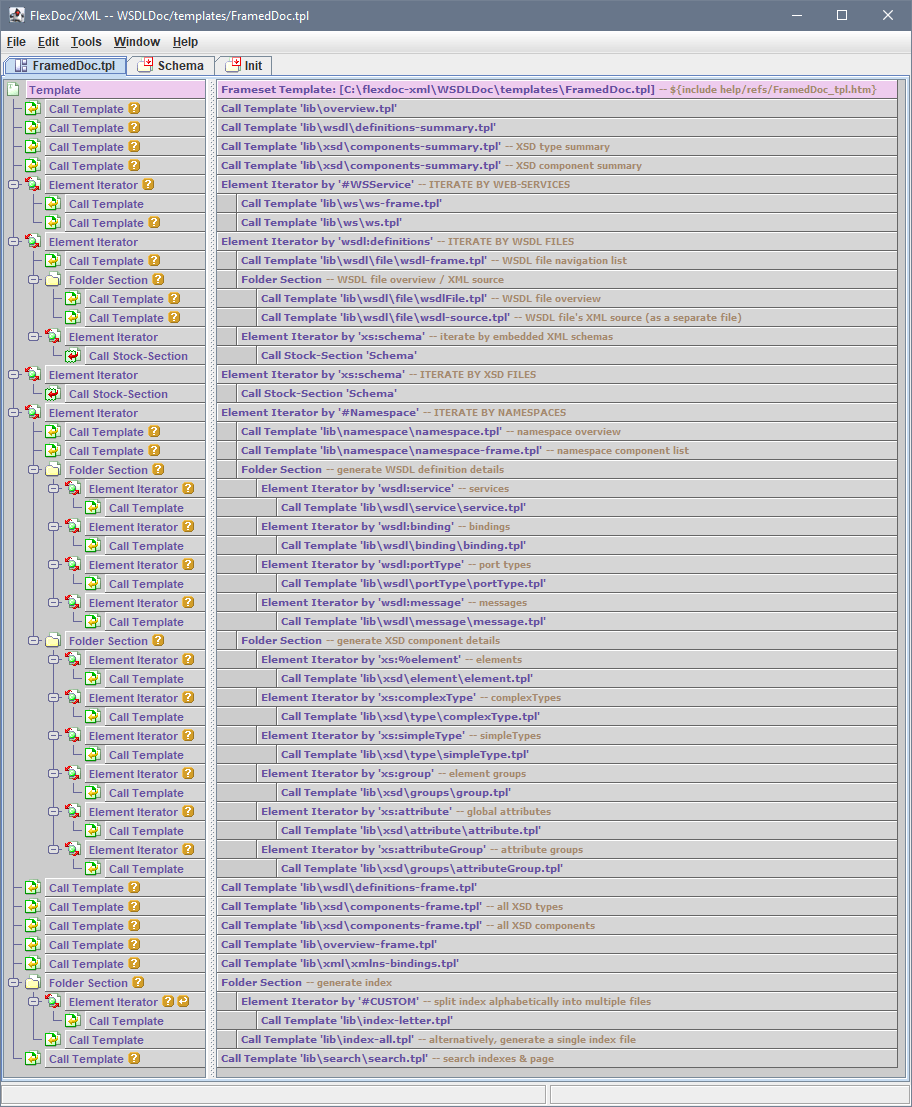Click the question-mark badge on the 'generate WSDL definition details' folder
The width and height of the screenshot is (912, 1107).
click(158, 470)
